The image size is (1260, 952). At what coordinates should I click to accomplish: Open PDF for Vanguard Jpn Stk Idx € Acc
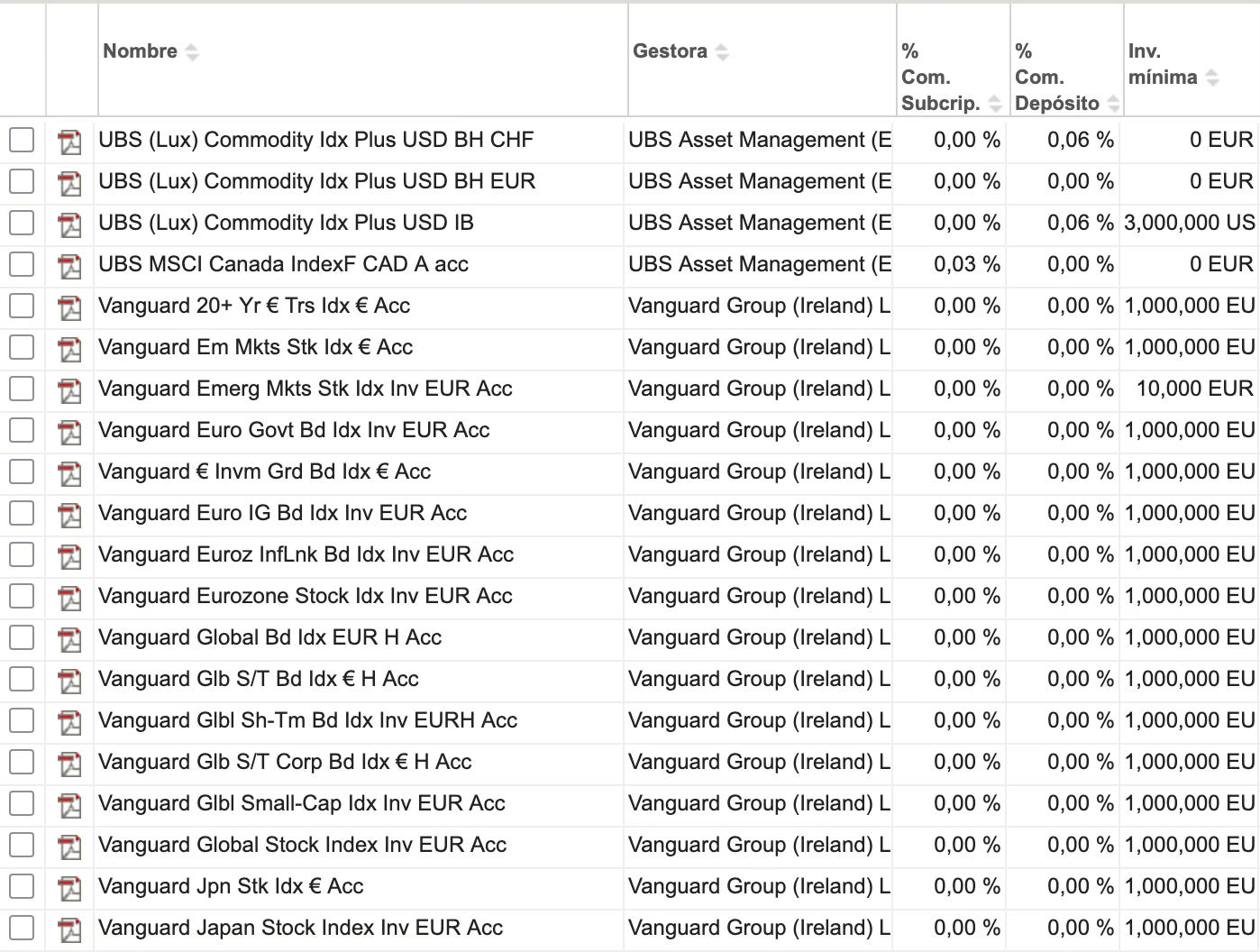(69, 888)
